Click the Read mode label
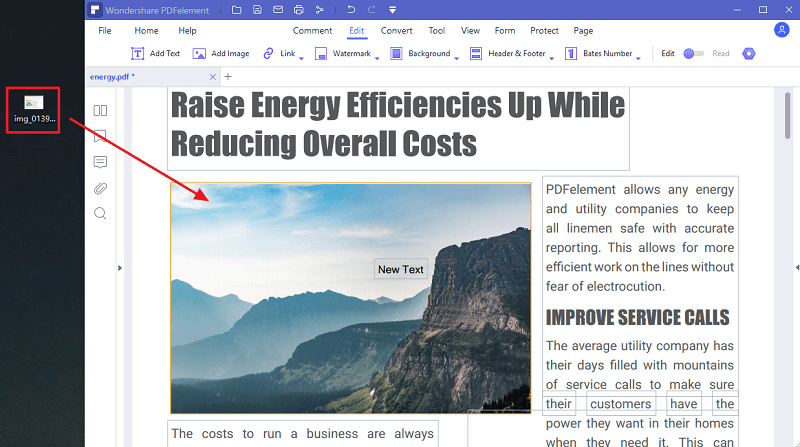The width and height of the screenshot is (800, 447). coord(720,54)
